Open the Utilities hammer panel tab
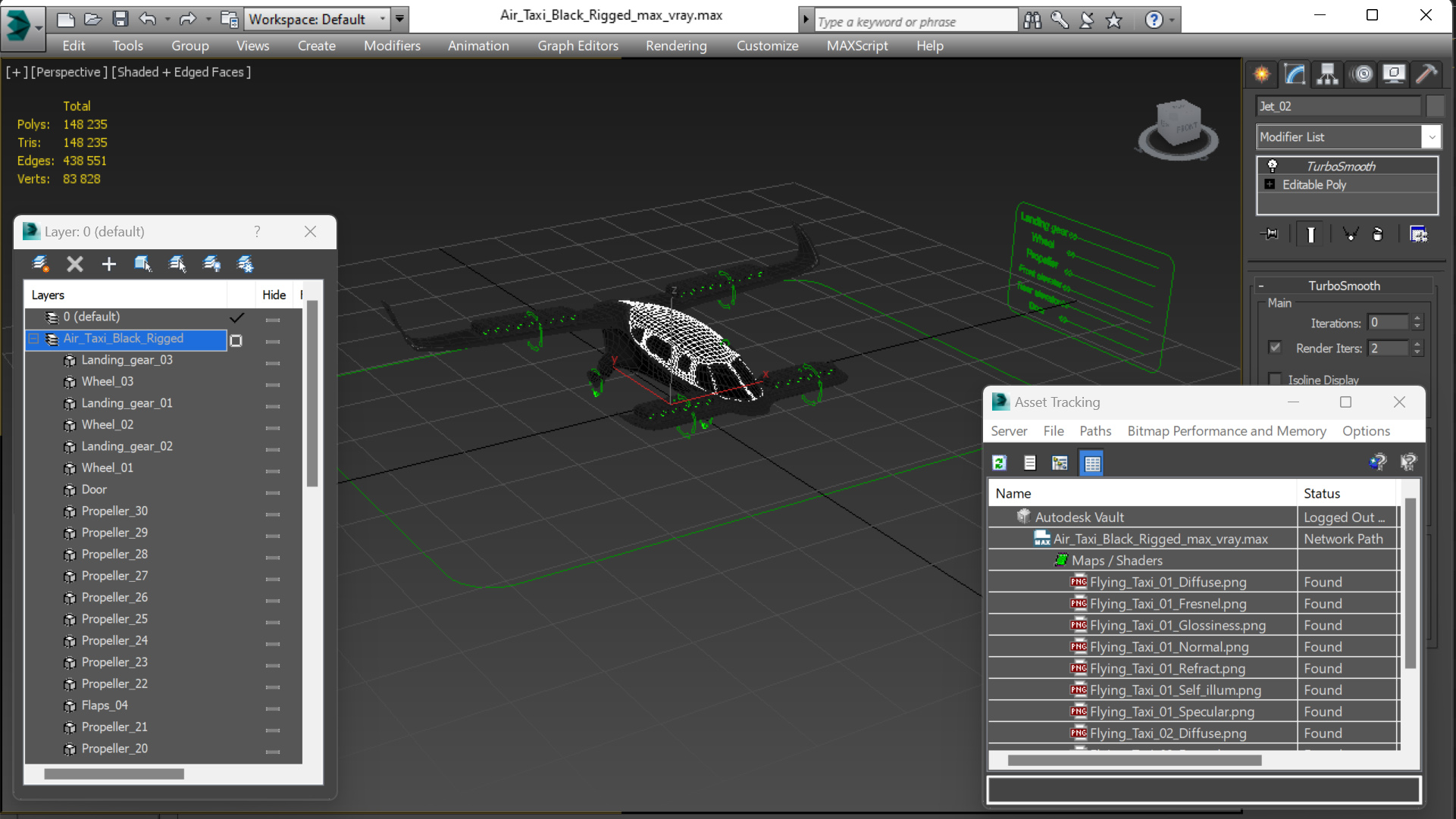 (x=1426, y=74)
